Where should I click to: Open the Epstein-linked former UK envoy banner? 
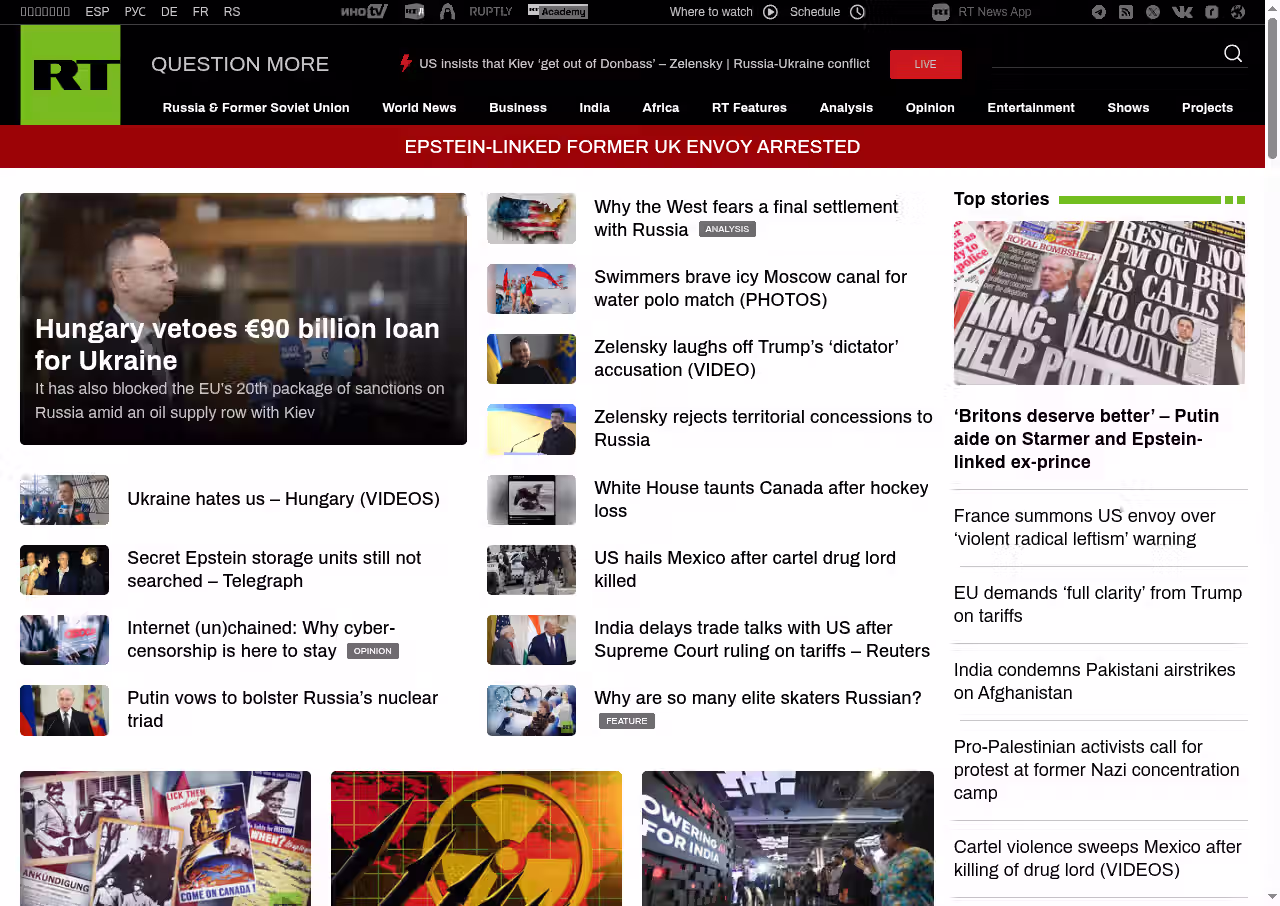pyautogui.click(x=632, y=147)
